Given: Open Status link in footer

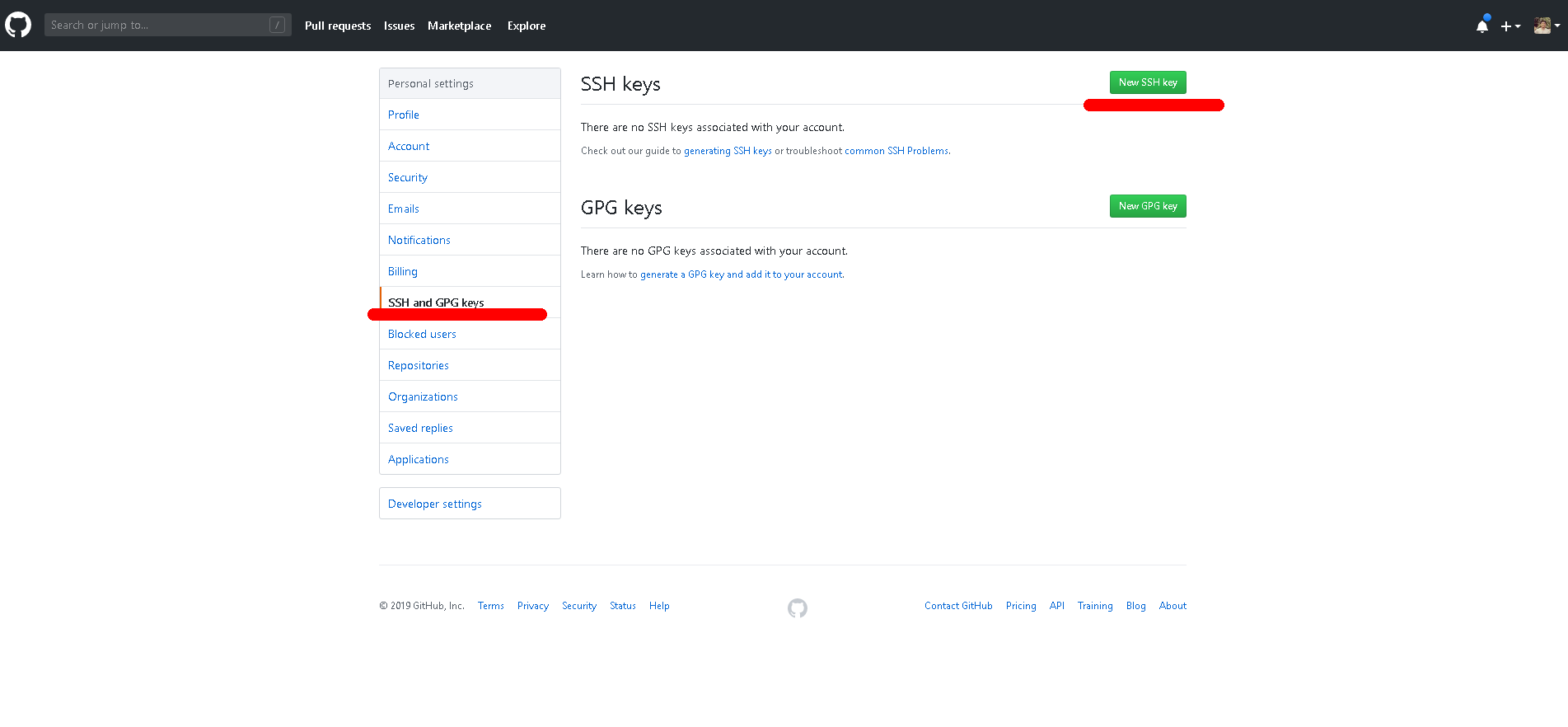Looking at the screenshot, I should tap(623, 606).
